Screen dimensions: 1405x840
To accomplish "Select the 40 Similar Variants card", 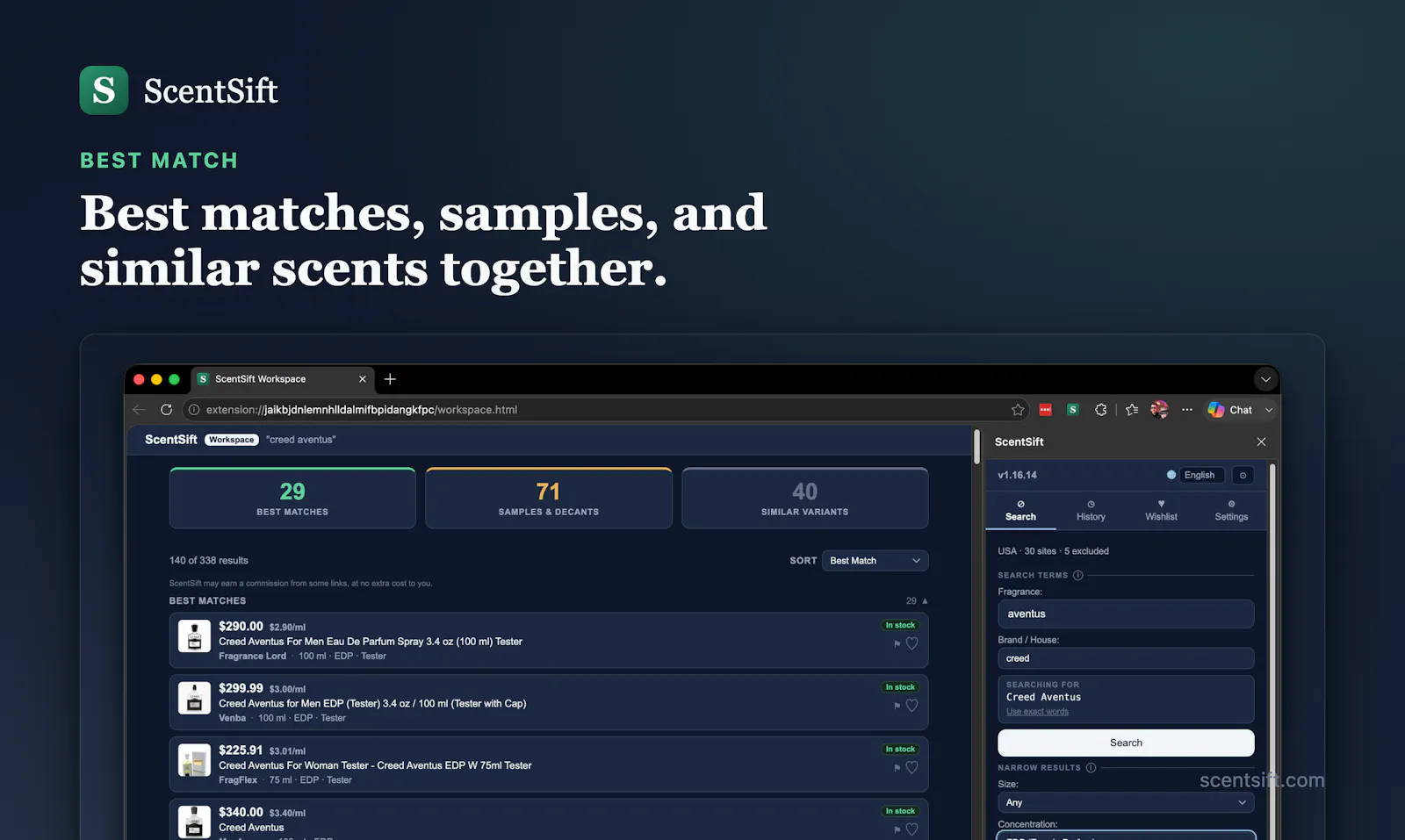I will point(805,498).
